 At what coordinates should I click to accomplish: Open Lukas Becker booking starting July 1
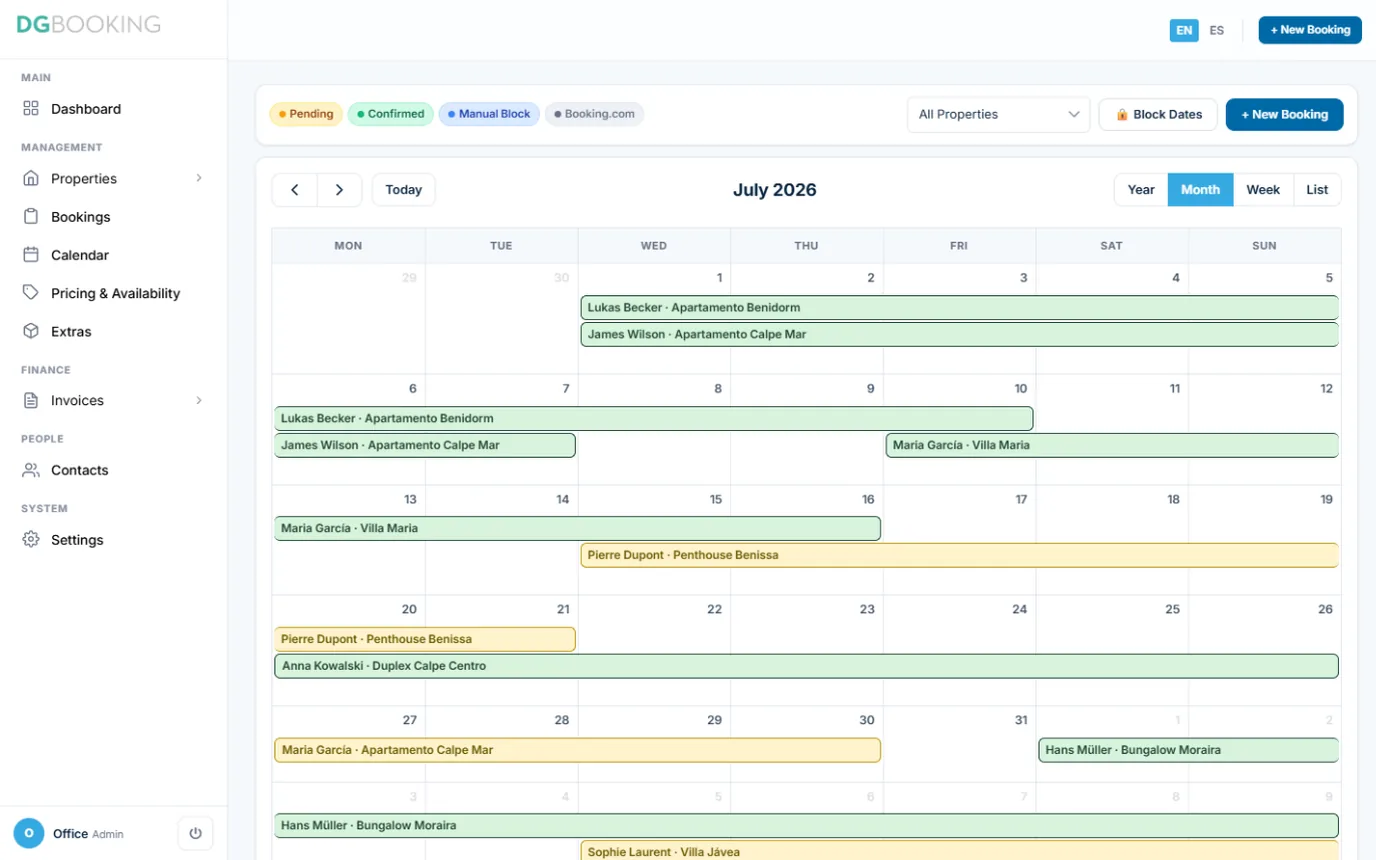[960, 308]
